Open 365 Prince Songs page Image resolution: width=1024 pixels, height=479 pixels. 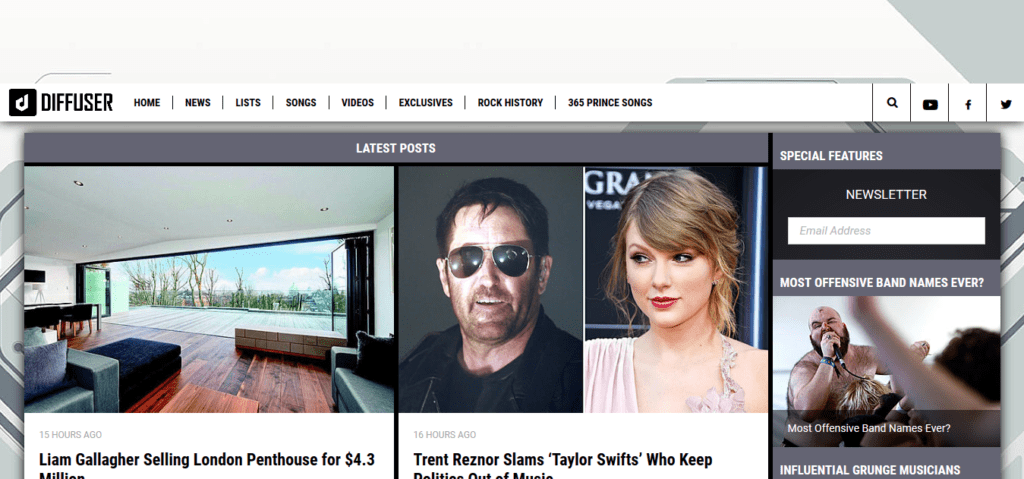(610, 103)
